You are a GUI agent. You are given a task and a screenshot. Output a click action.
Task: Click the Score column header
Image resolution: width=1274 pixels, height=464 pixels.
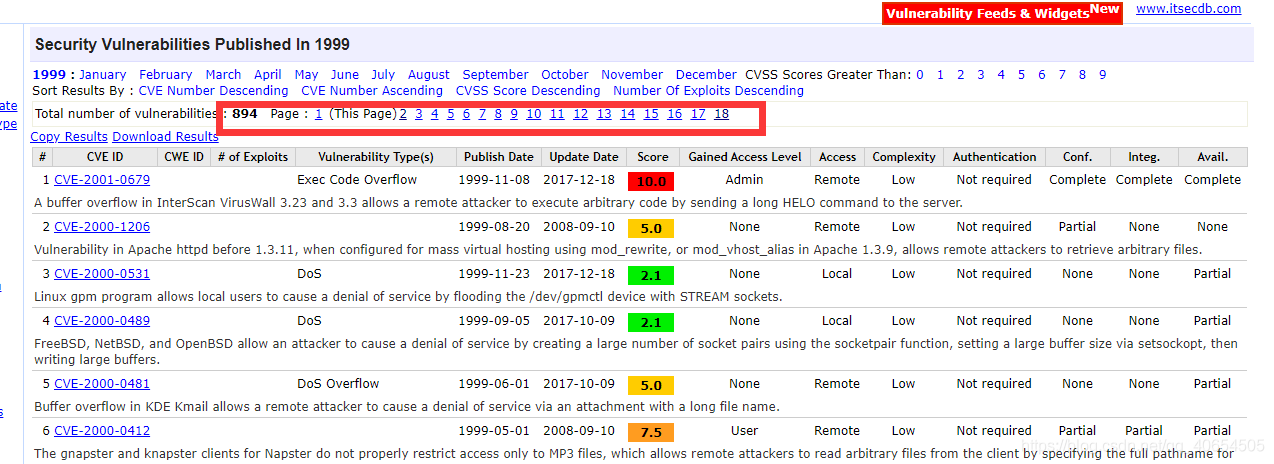pos(653,157)
